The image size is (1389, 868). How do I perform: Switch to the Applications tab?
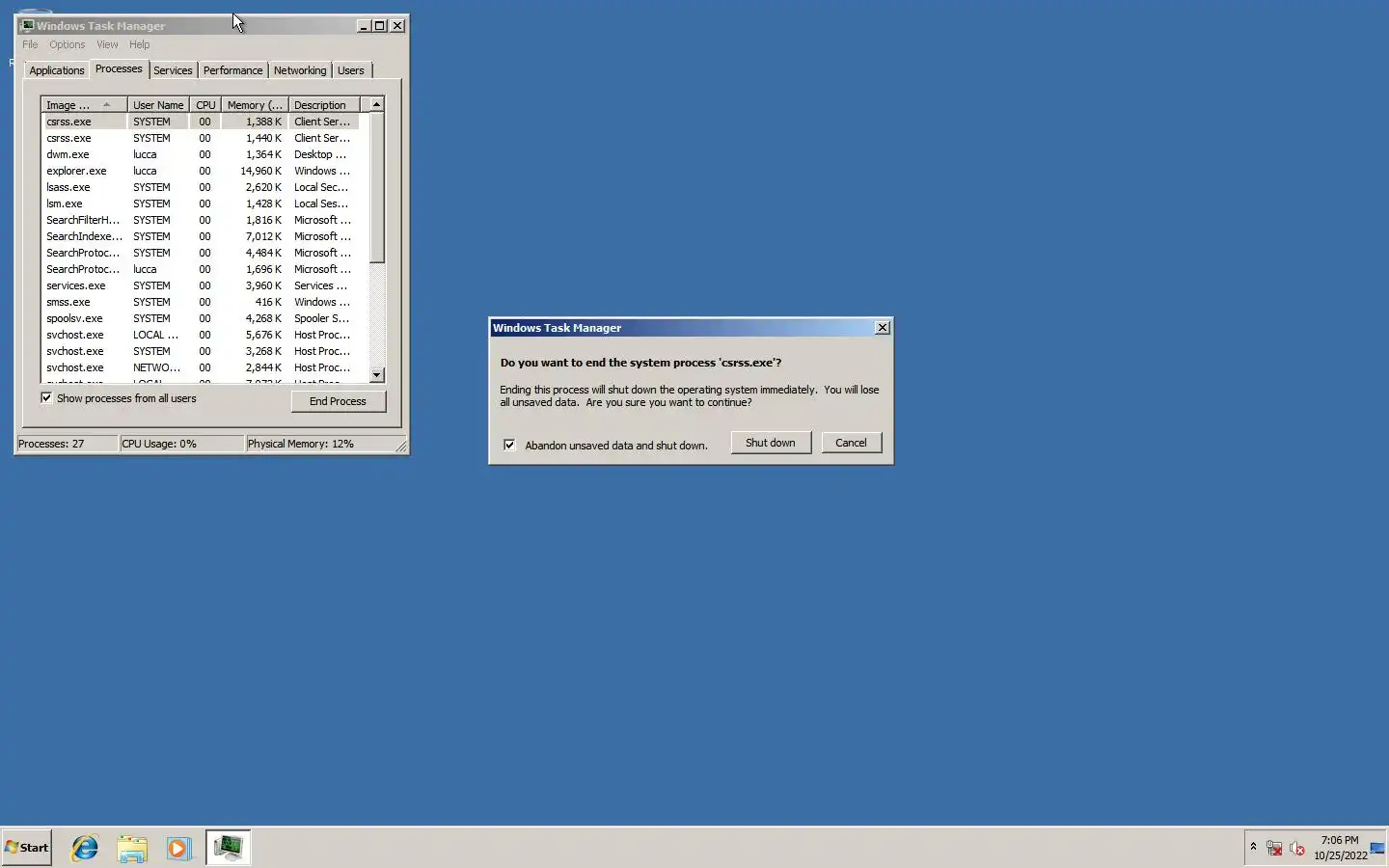pyautogui.click(x=57, y=70)
